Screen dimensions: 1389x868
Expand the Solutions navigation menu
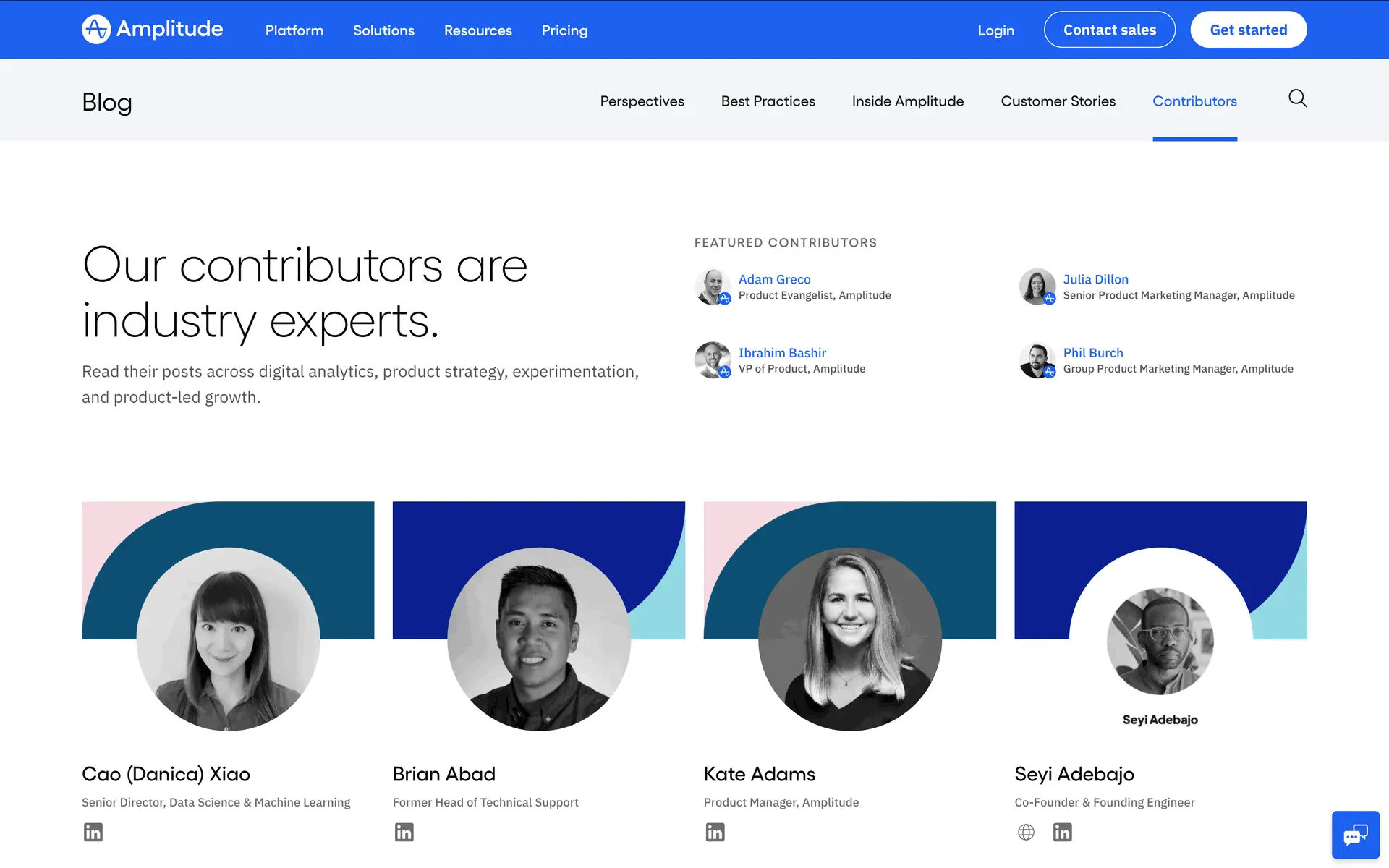(x=383, y=30)
